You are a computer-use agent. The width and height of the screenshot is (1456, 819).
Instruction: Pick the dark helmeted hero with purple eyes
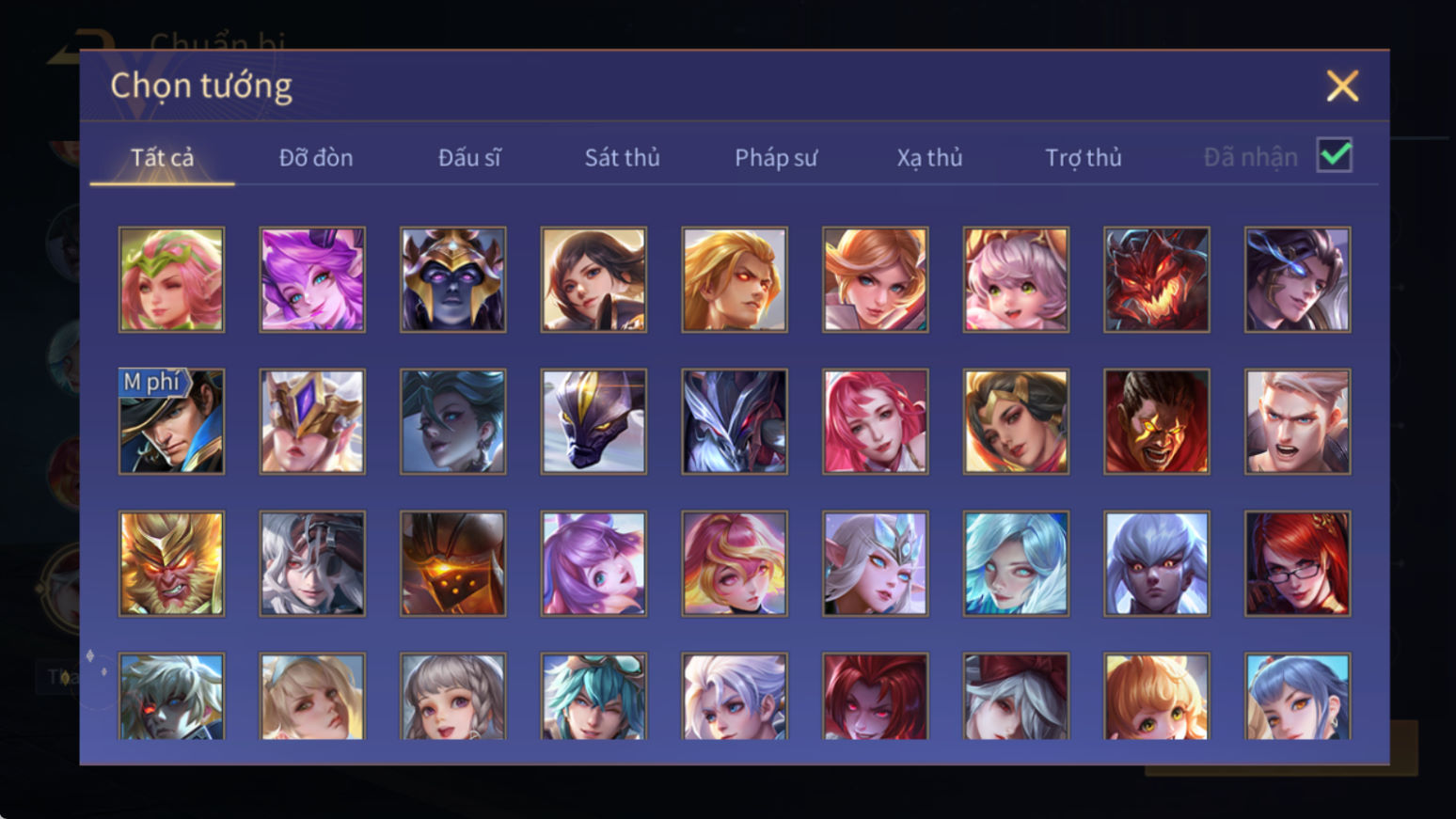coord(452,279)
